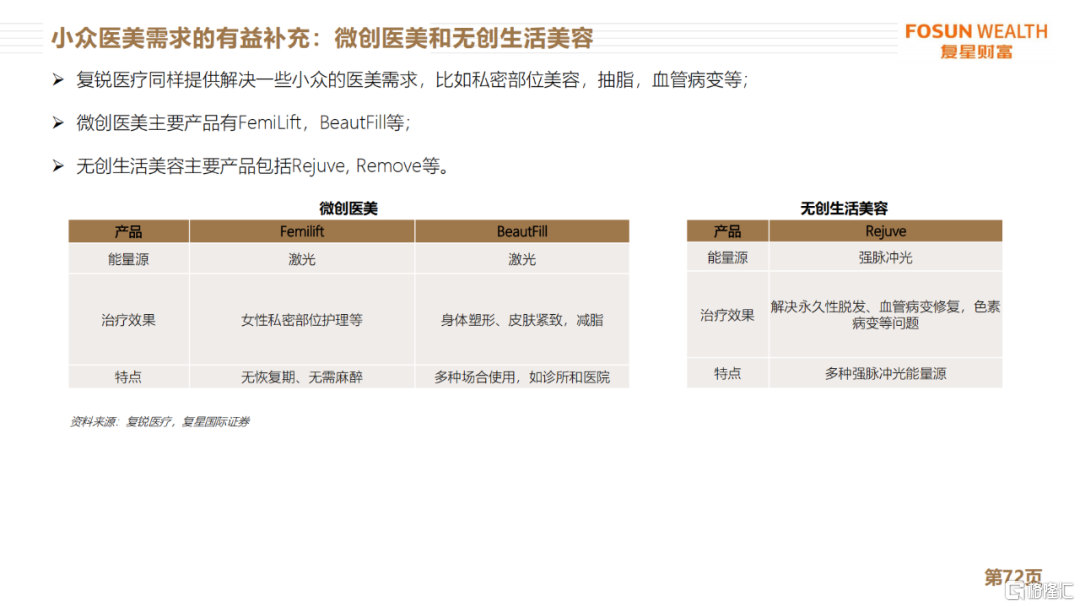This screenshot has width=1080, height=607.
Task: Click 特点 label in Femilift table
Action: coord(129,377)
